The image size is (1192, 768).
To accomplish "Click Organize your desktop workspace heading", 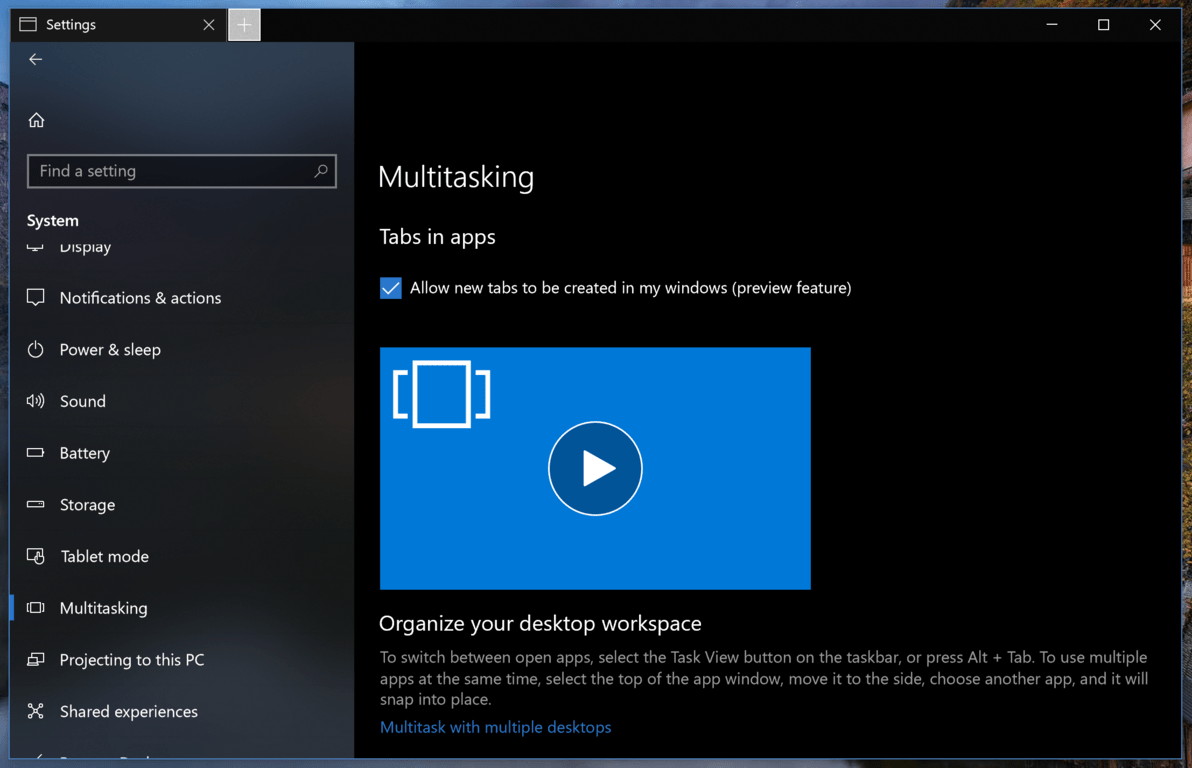I will 540,624.
